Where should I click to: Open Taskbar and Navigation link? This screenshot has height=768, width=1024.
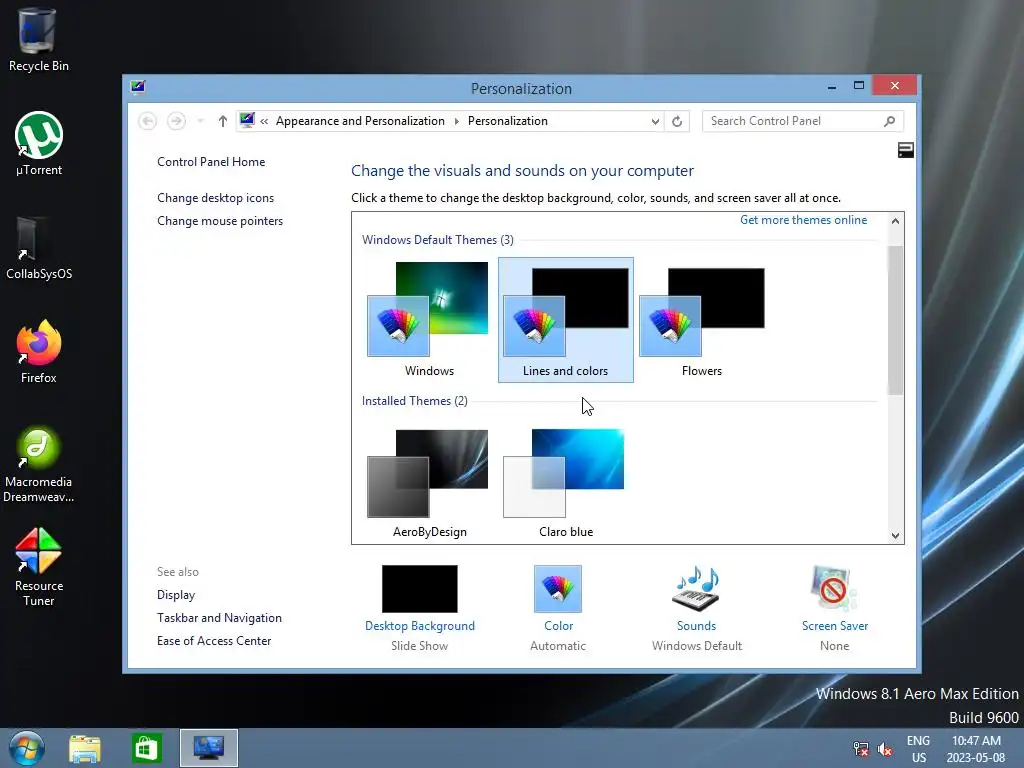pyautogui.click(x=219, y=618)
